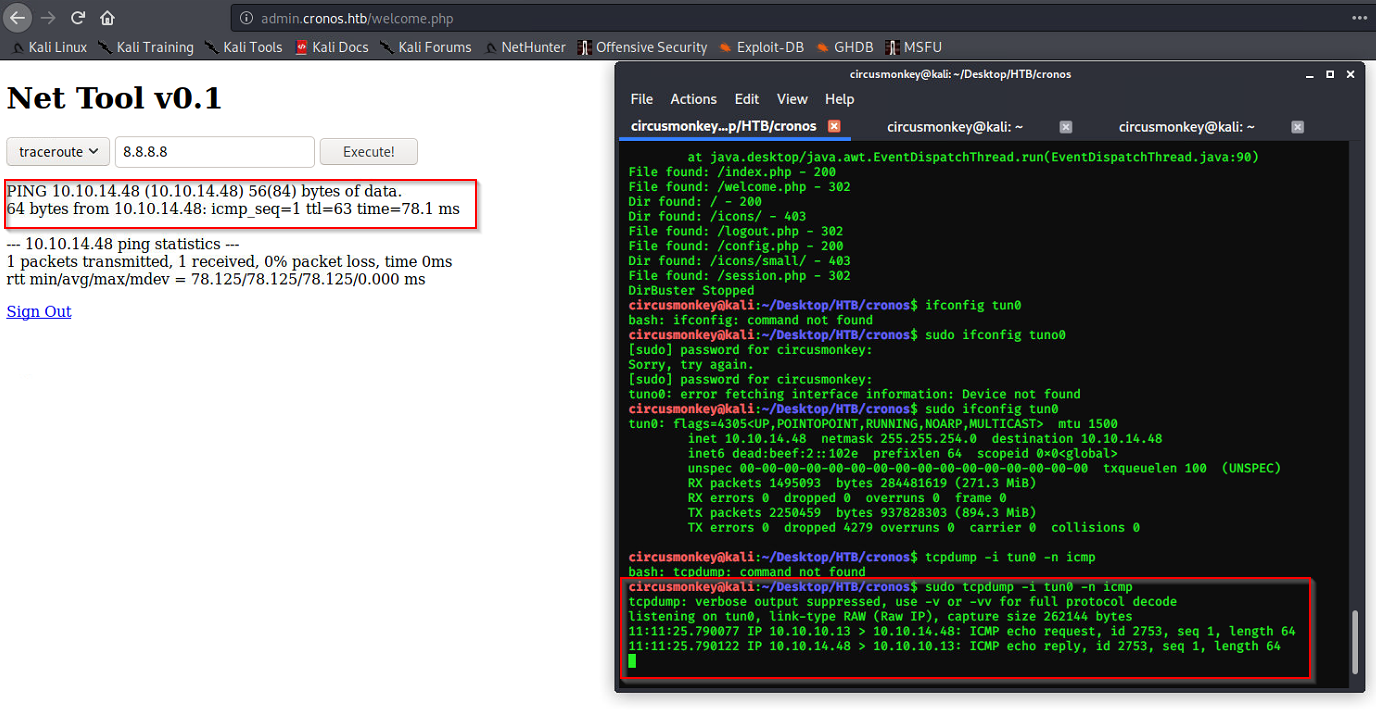Open terminal File menu
Viewport: 1376px width, 712px height.
642,99
